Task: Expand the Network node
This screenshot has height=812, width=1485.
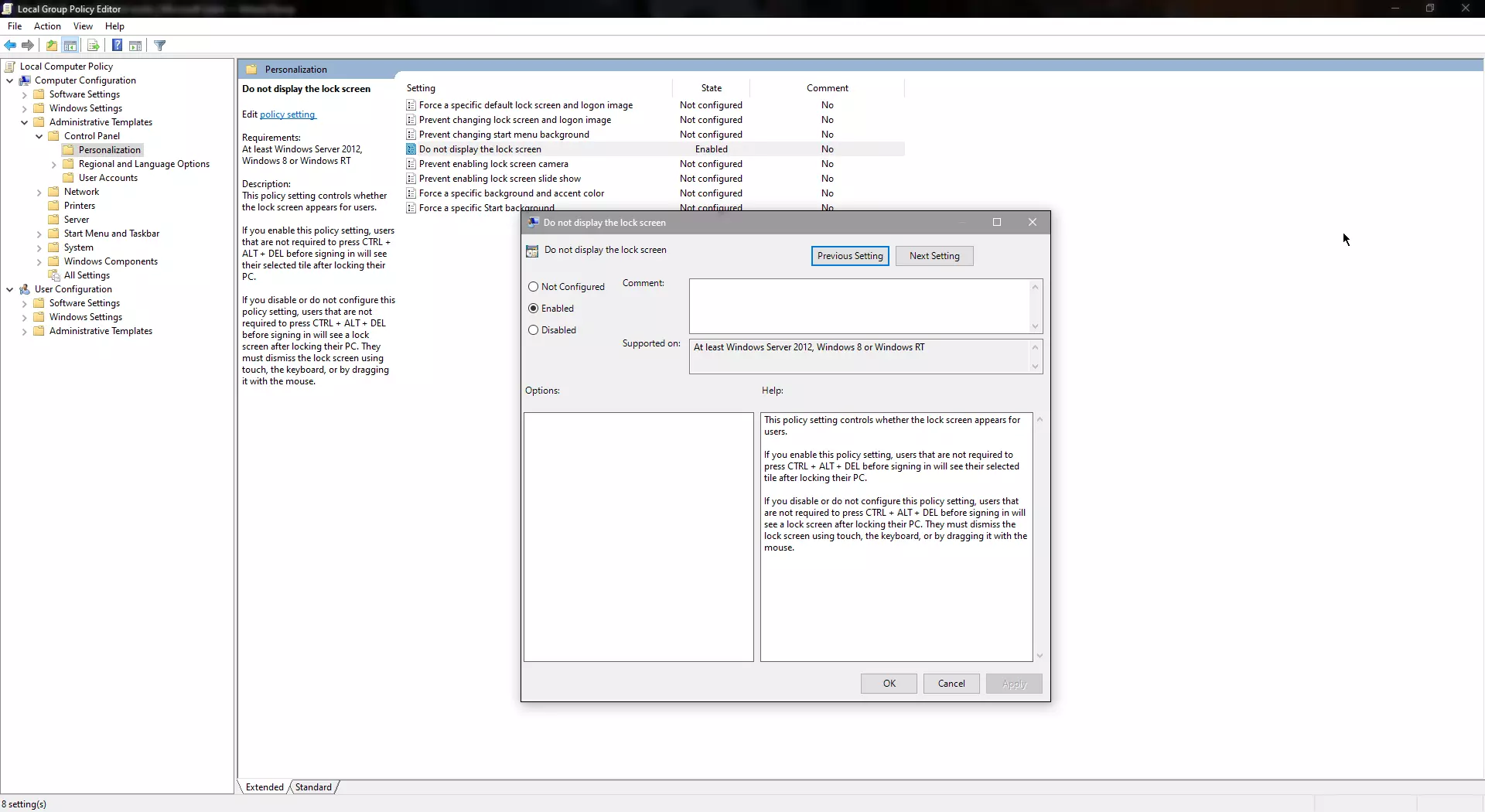Action: [39, 192]
